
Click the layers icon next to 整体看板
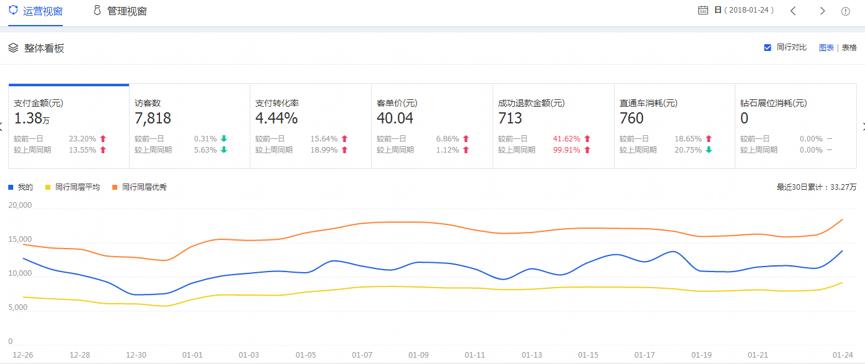point(13,48)
